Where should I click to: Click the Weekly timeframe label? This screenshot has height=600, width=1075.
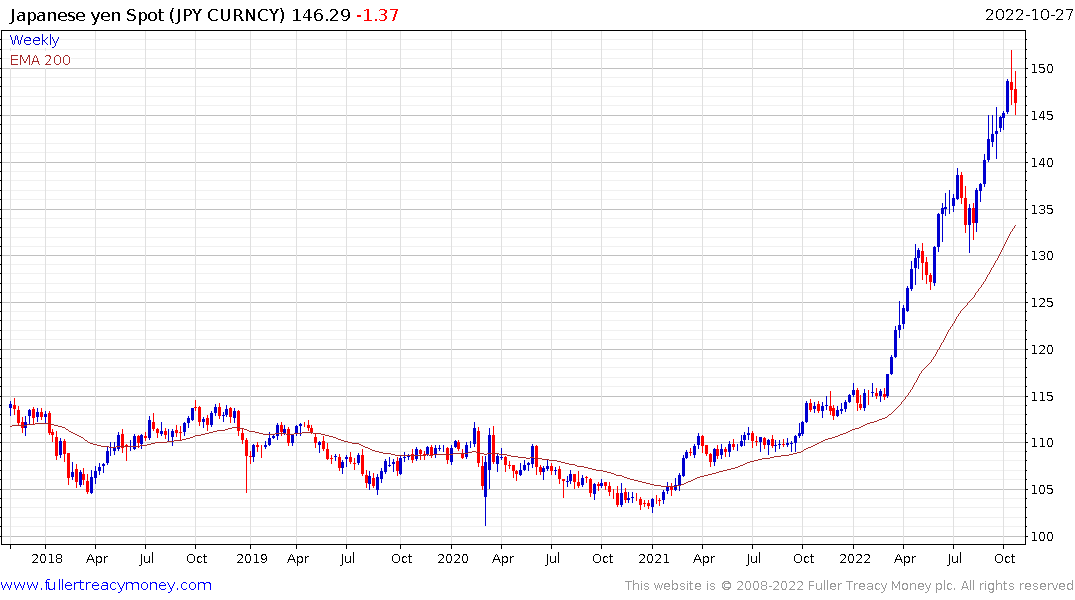(34, 40)
